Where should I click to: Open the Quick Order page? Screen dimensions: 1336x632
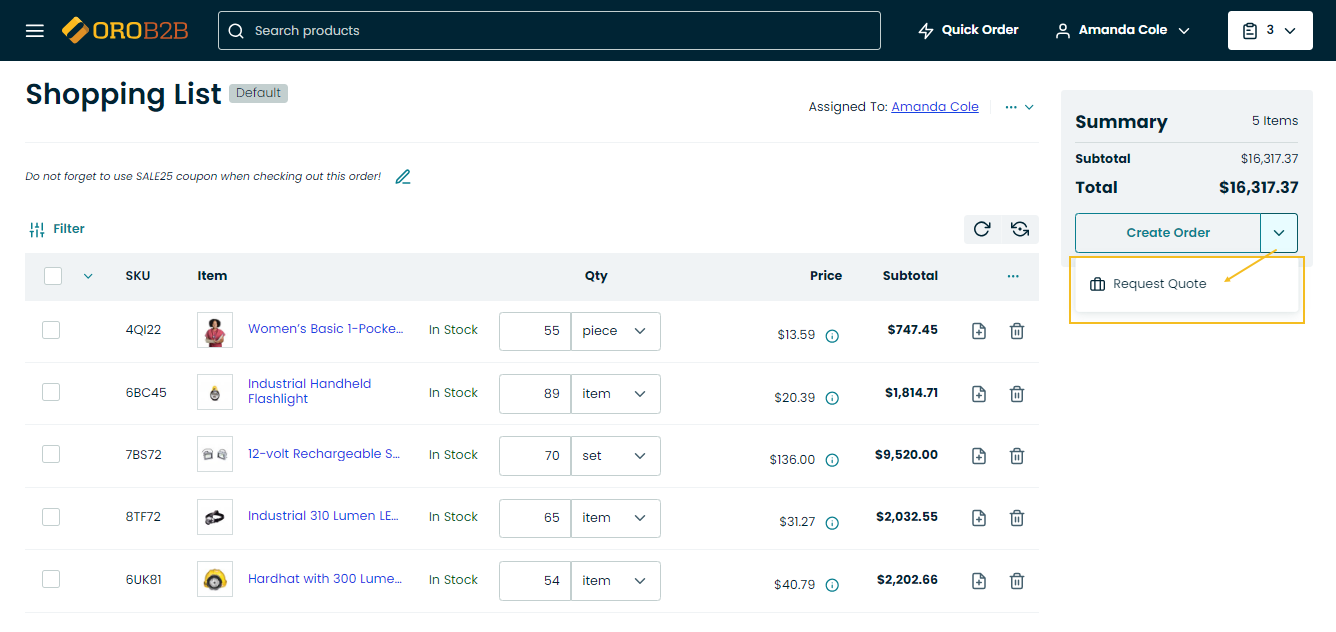click(968, 30)
